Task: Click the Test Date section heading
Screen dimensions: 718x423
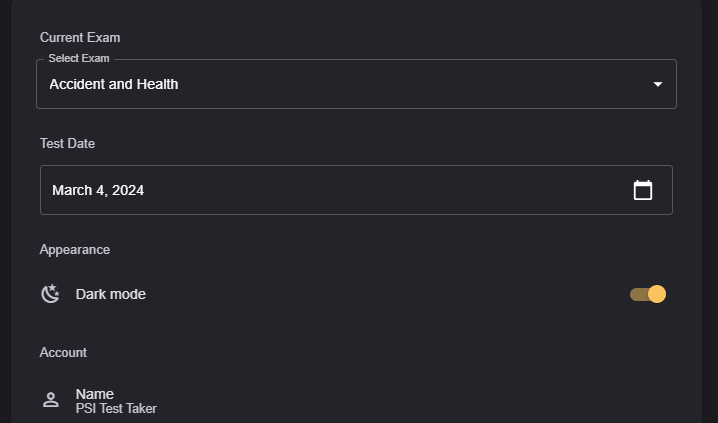Action: 67,144
